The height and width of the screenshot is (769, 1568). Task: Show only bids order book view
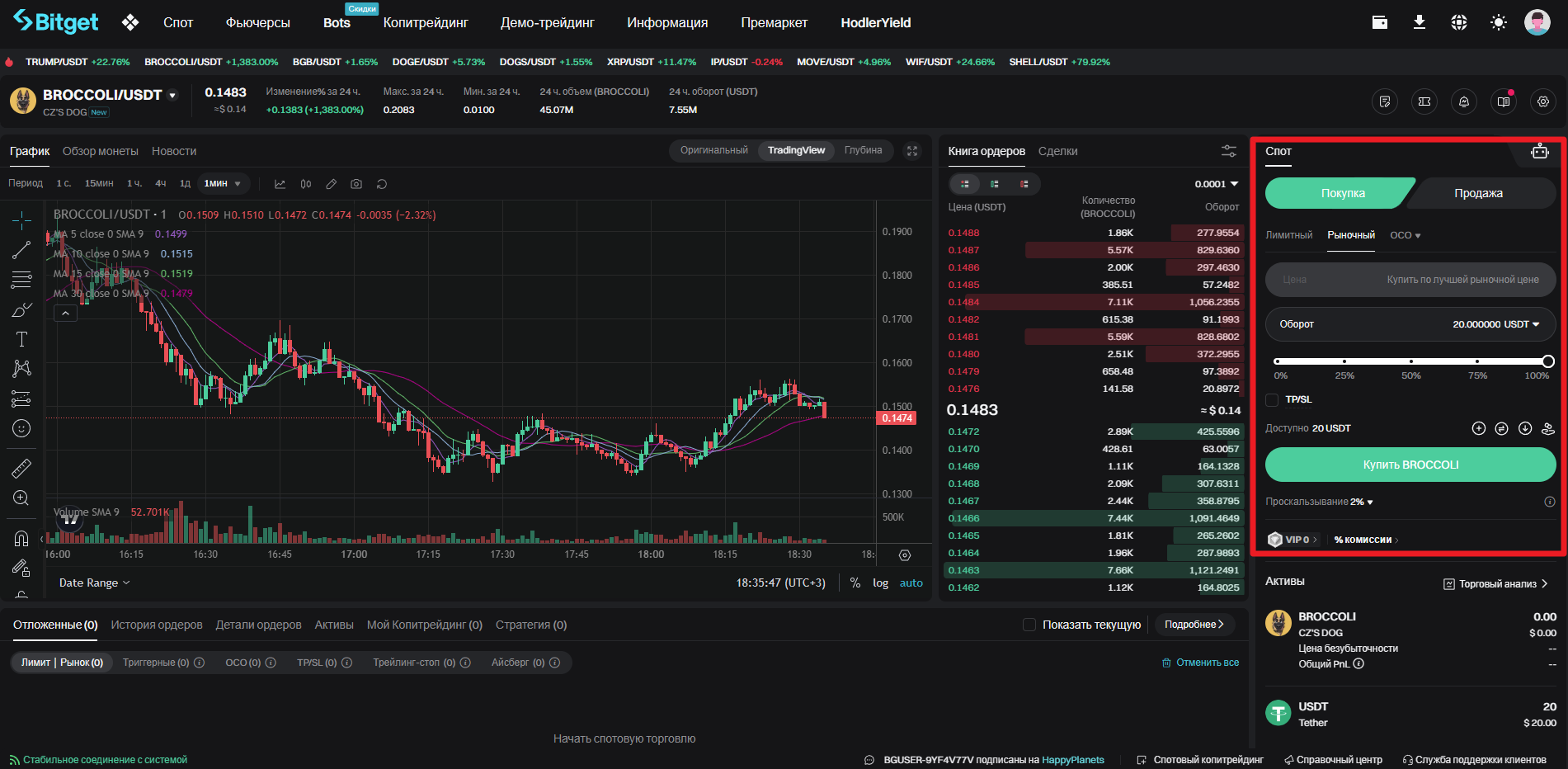995,184
